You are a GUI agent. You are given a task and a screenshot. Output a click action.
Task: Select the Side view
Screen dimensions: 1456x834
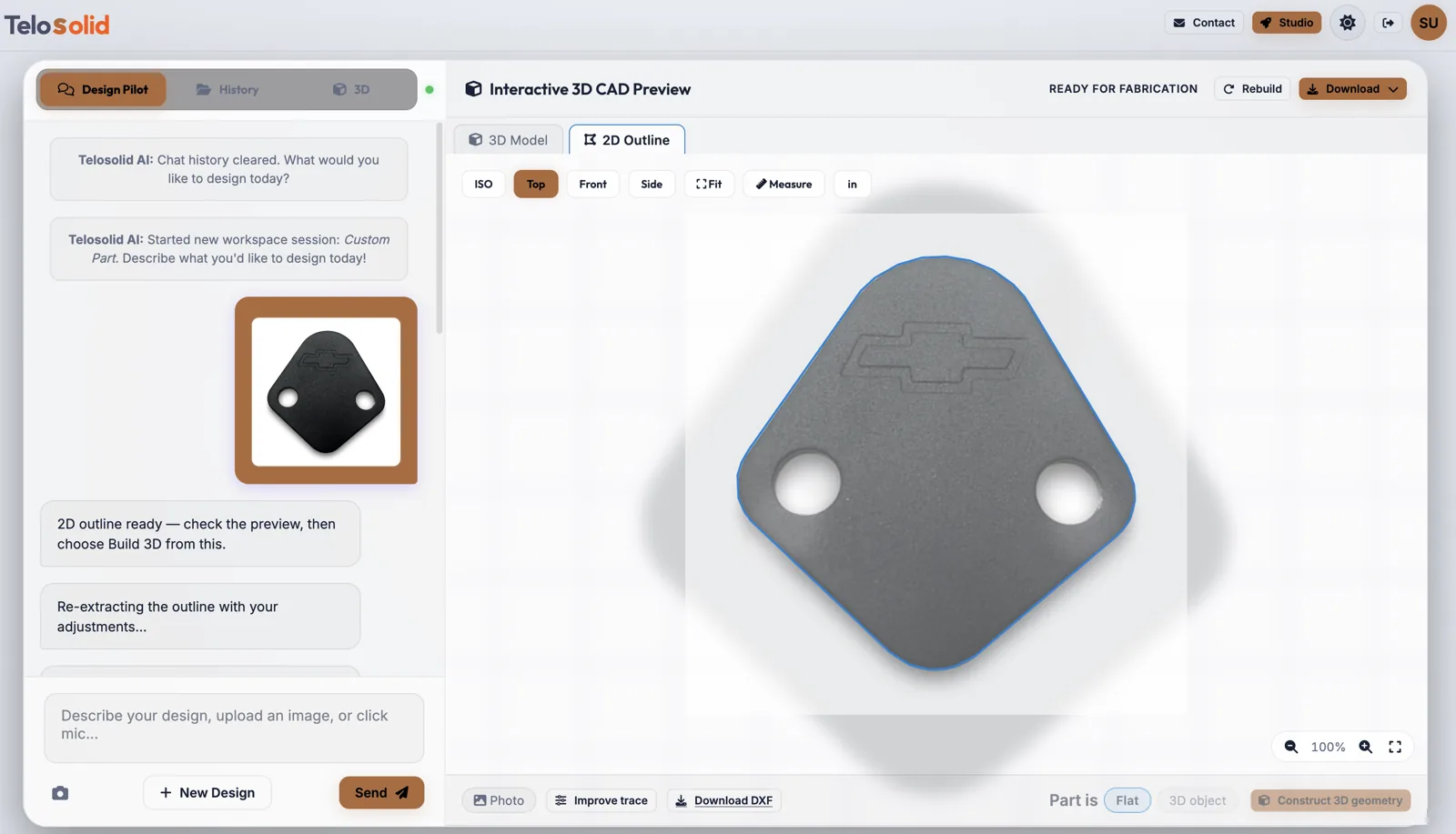tap(652, 184)
